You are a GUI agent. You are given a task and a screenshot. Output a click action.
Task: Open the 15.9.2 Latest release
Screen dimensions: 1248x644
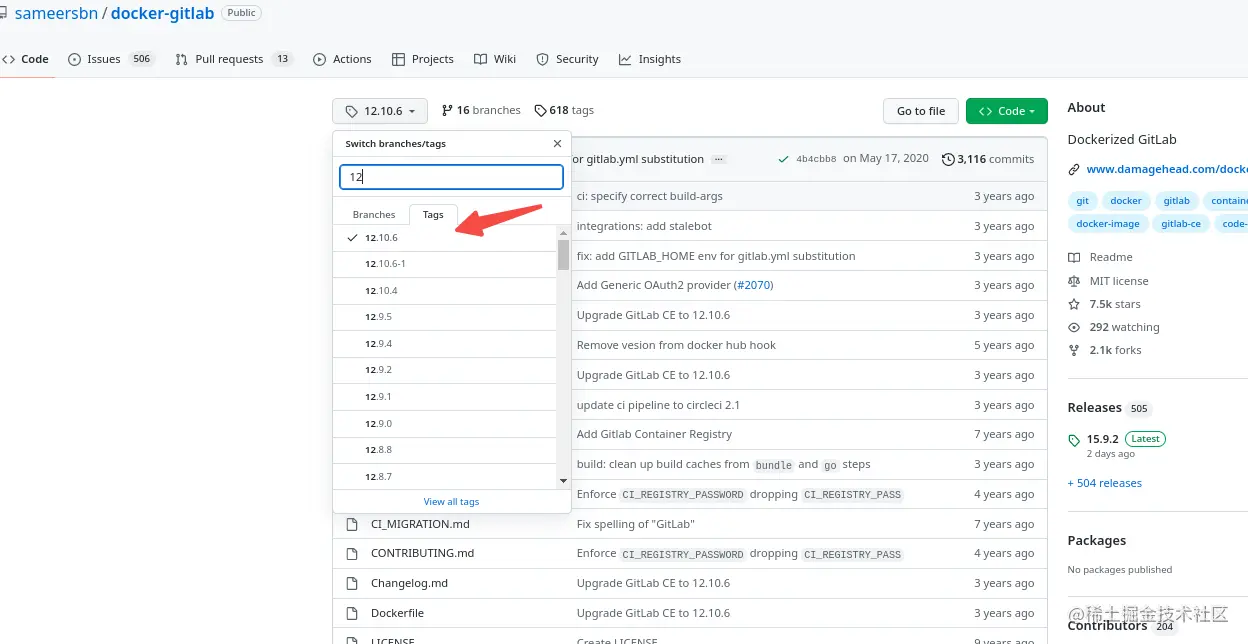1117,445
